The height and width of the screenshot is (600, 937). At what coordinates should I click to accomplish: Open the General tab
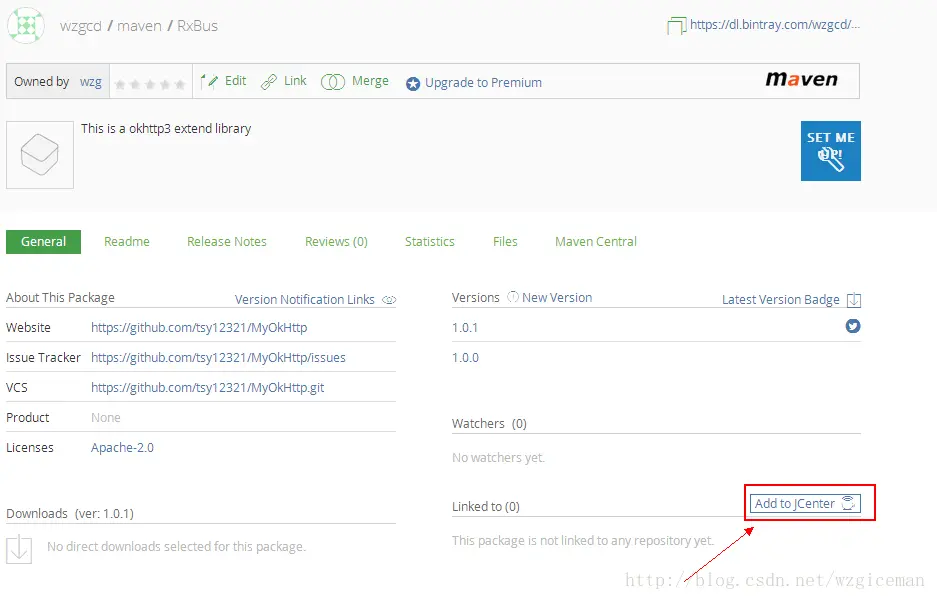44,241
